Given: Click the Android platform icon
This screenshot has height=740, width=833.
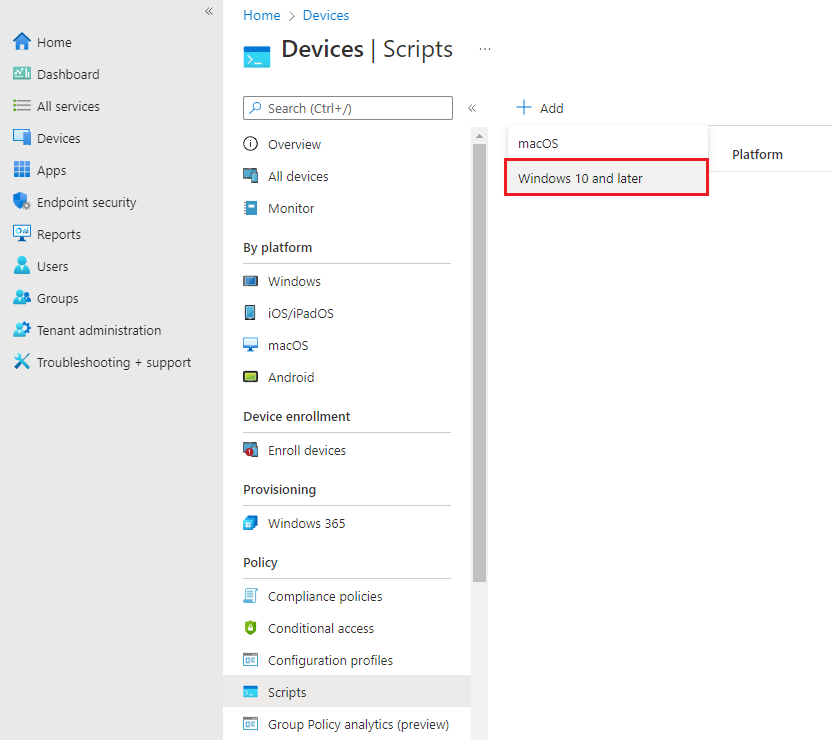Looking at the screenshot, I should pos(250,377).
